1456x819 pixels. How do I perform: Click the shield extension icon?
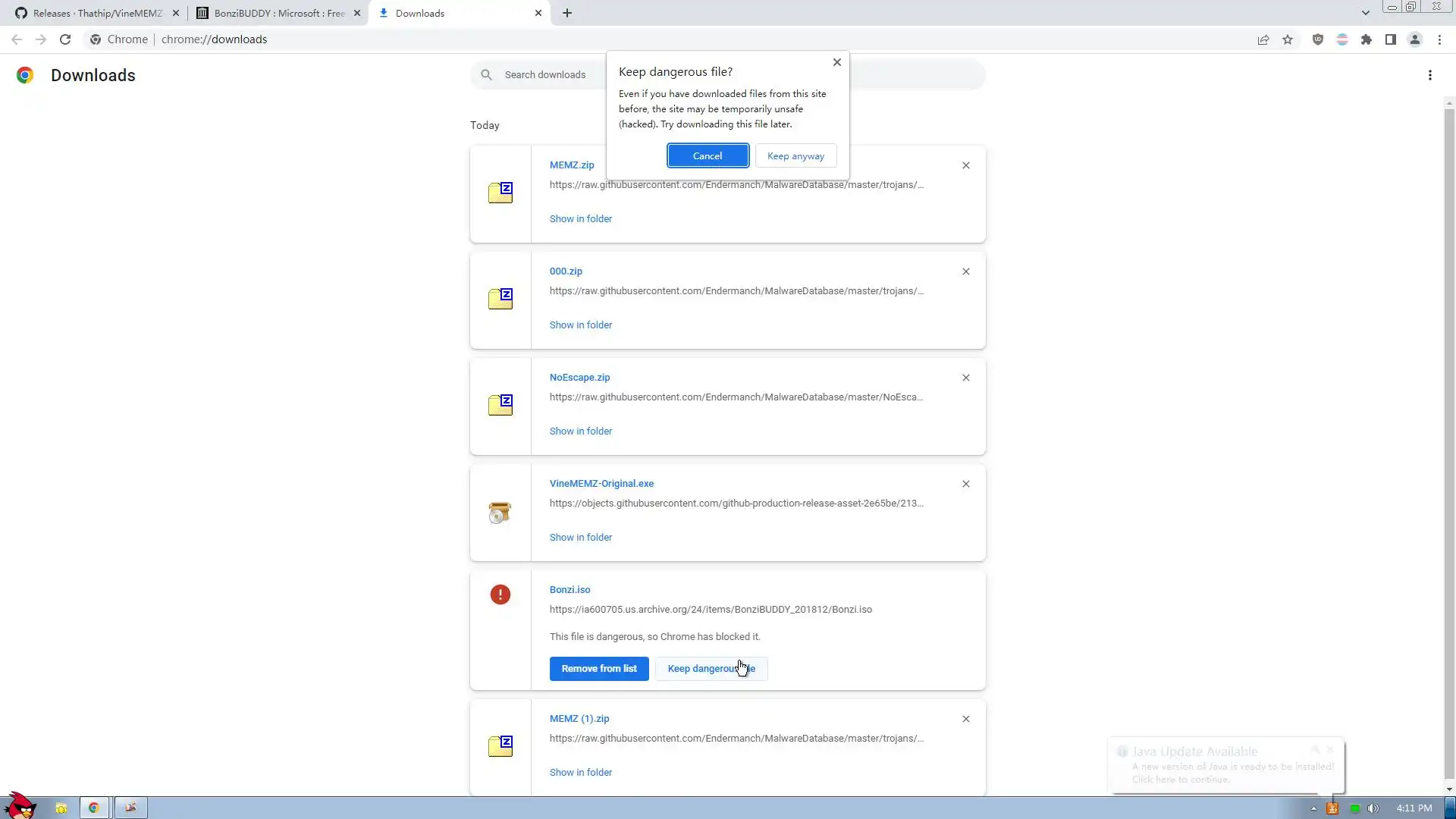tap(1318, 39)
